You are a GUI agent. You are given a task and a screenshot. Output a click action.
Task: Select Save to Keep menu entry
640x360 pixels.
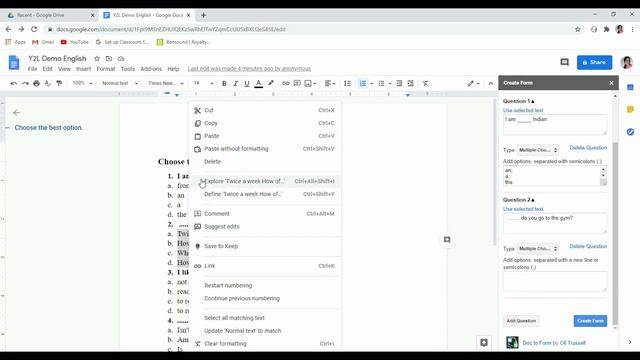pyautogui.click(x=264, y=246)
